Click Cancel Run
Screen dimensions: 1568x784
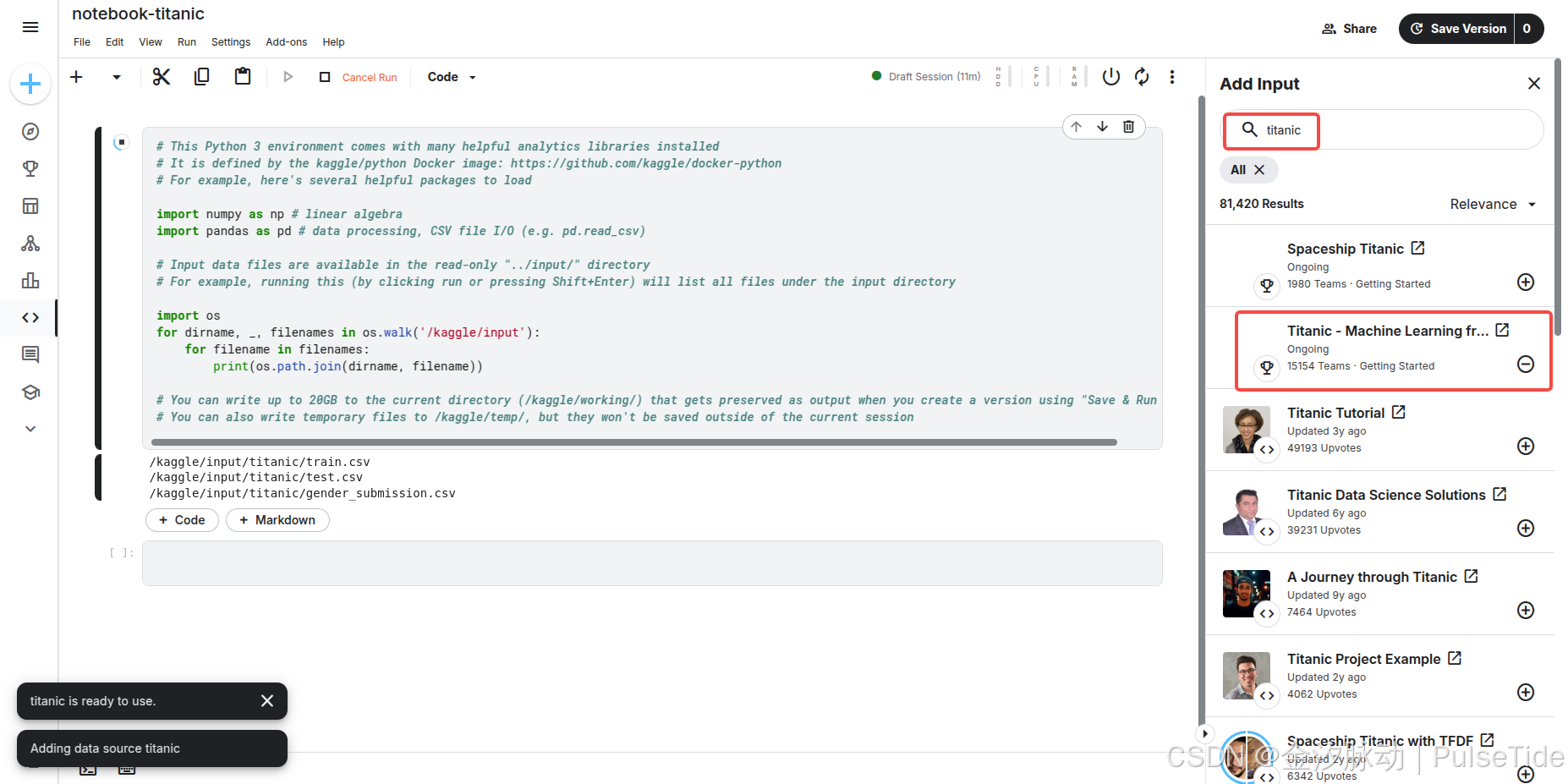pyautogui.click(x=359, y=77)
